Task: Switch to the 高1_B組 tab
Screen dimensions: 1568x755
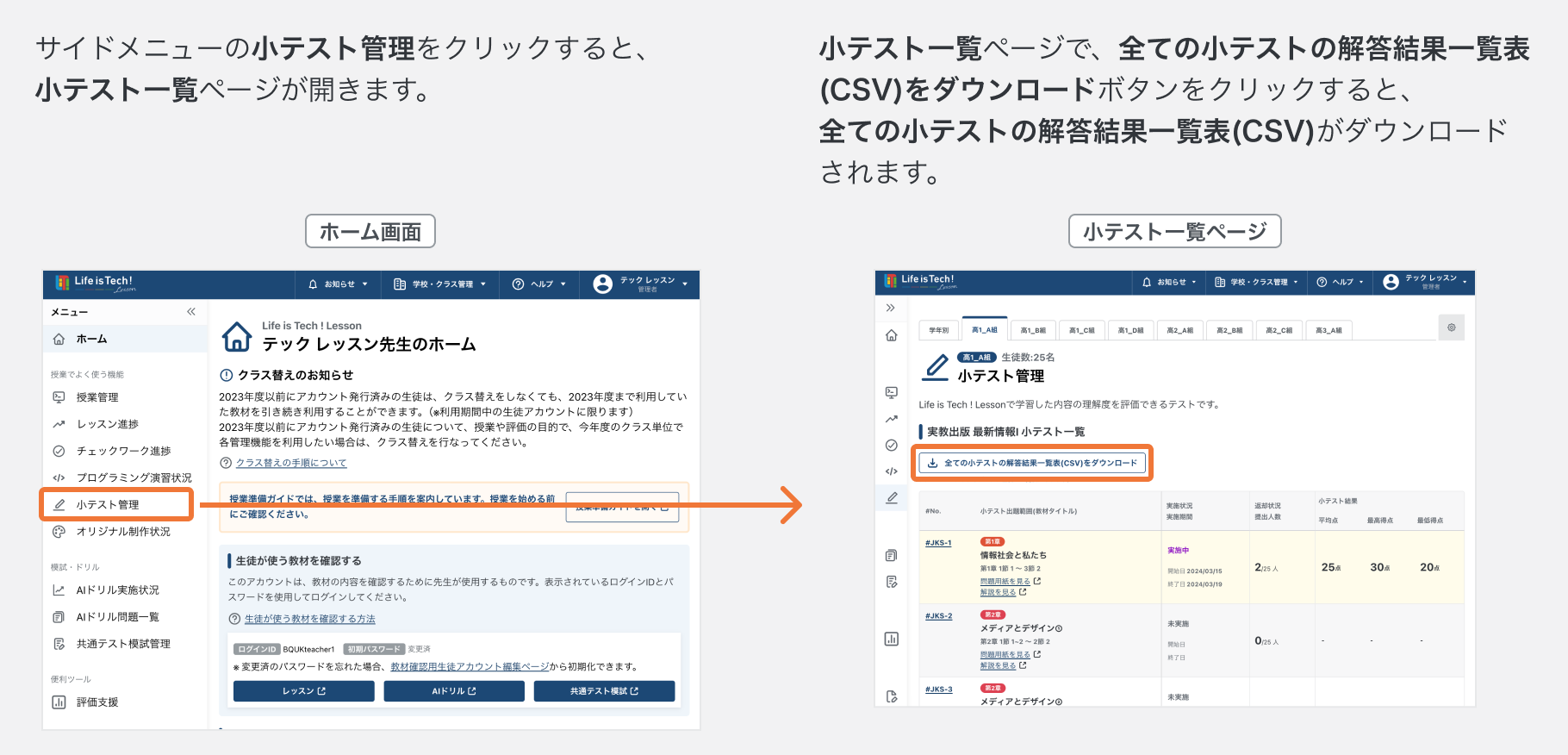Action: coord(1033,330)
